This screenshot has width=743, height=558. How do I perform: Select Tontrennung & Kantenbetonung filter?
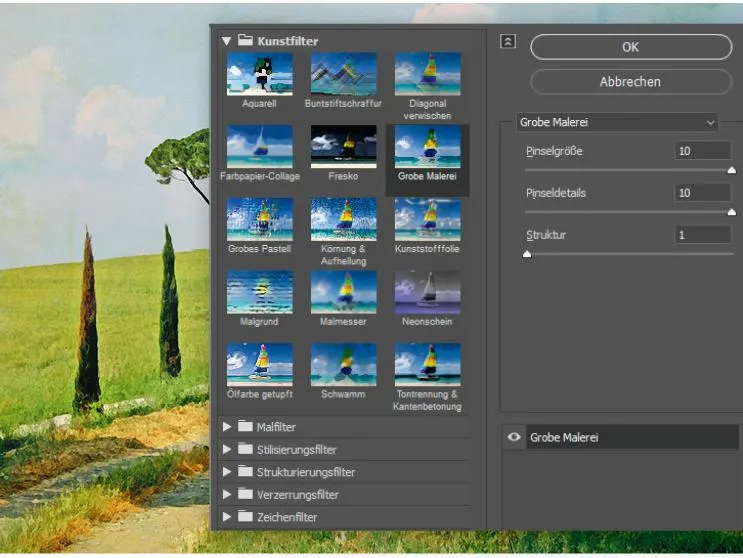(427, 365)
